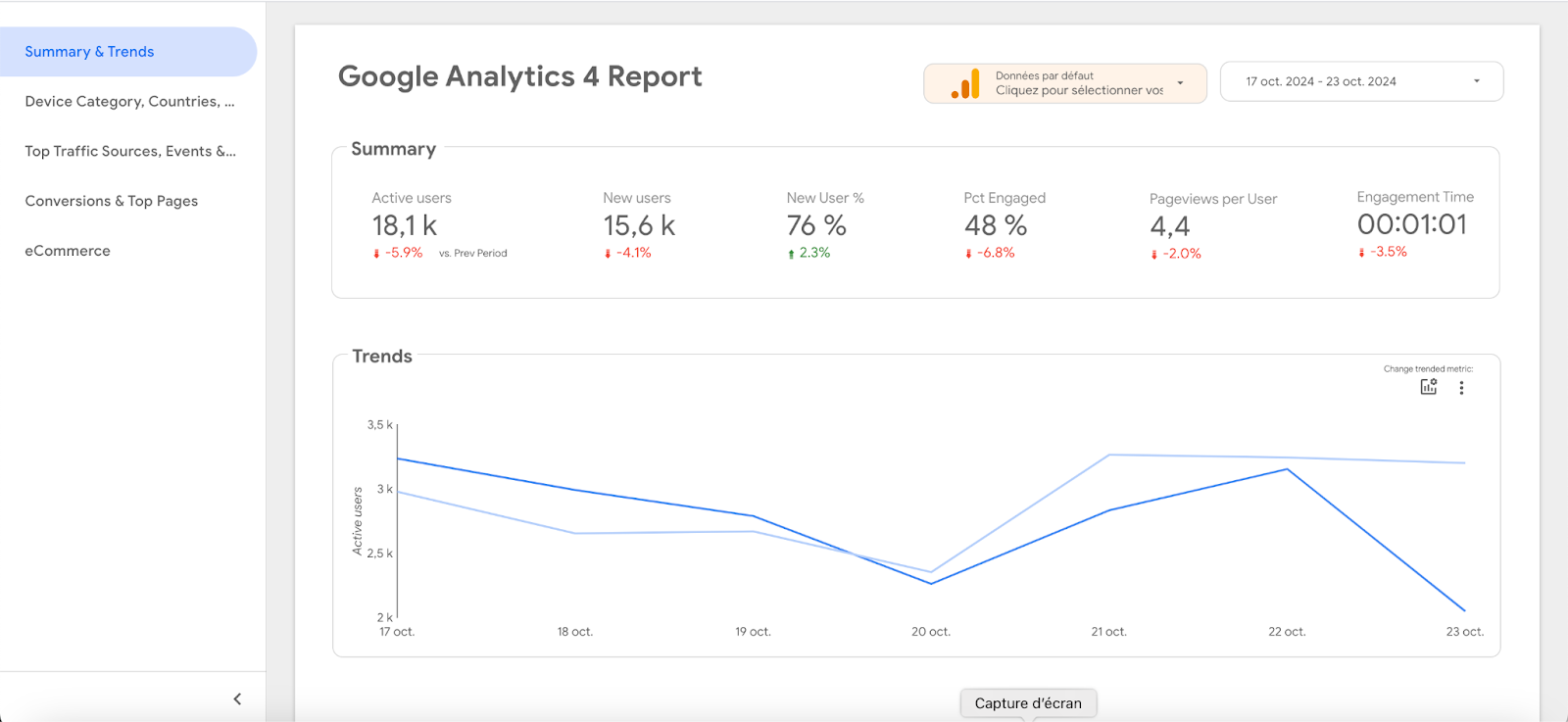Viewport: 1568px width, 722px height.
Task: Switch to the eCommerce page
Action: (68, 251)
